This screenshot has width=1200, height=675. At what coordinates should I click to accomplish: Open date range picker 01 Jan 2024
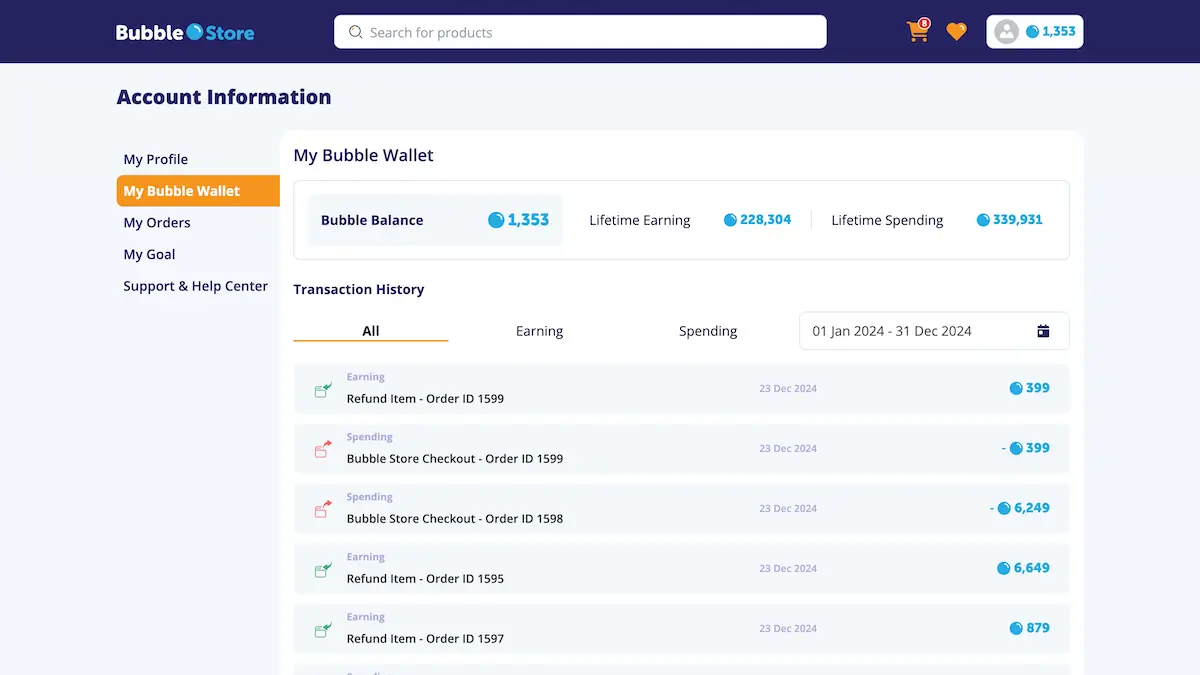(x=892, y=331)
